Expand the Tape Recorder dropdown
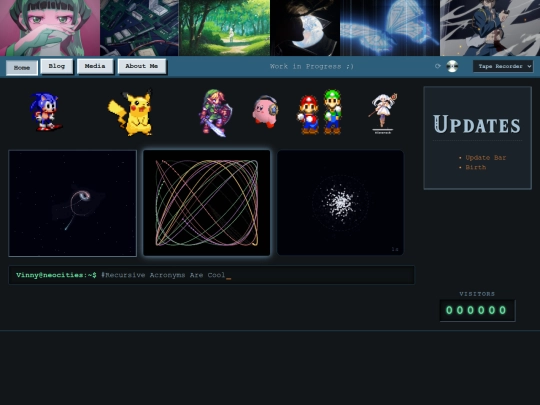This screenshot has height=405, width=540. click(503, 66)
